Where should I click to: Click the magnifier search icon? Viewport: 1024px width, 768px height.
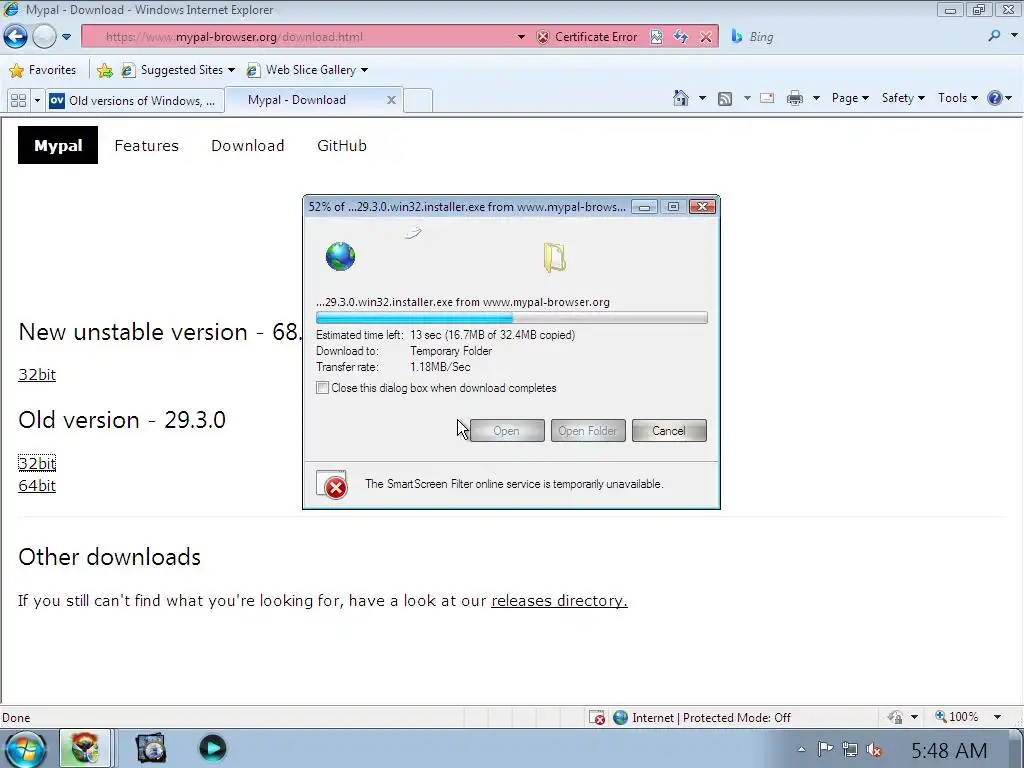pyautogui.click(x=994, y=36)
